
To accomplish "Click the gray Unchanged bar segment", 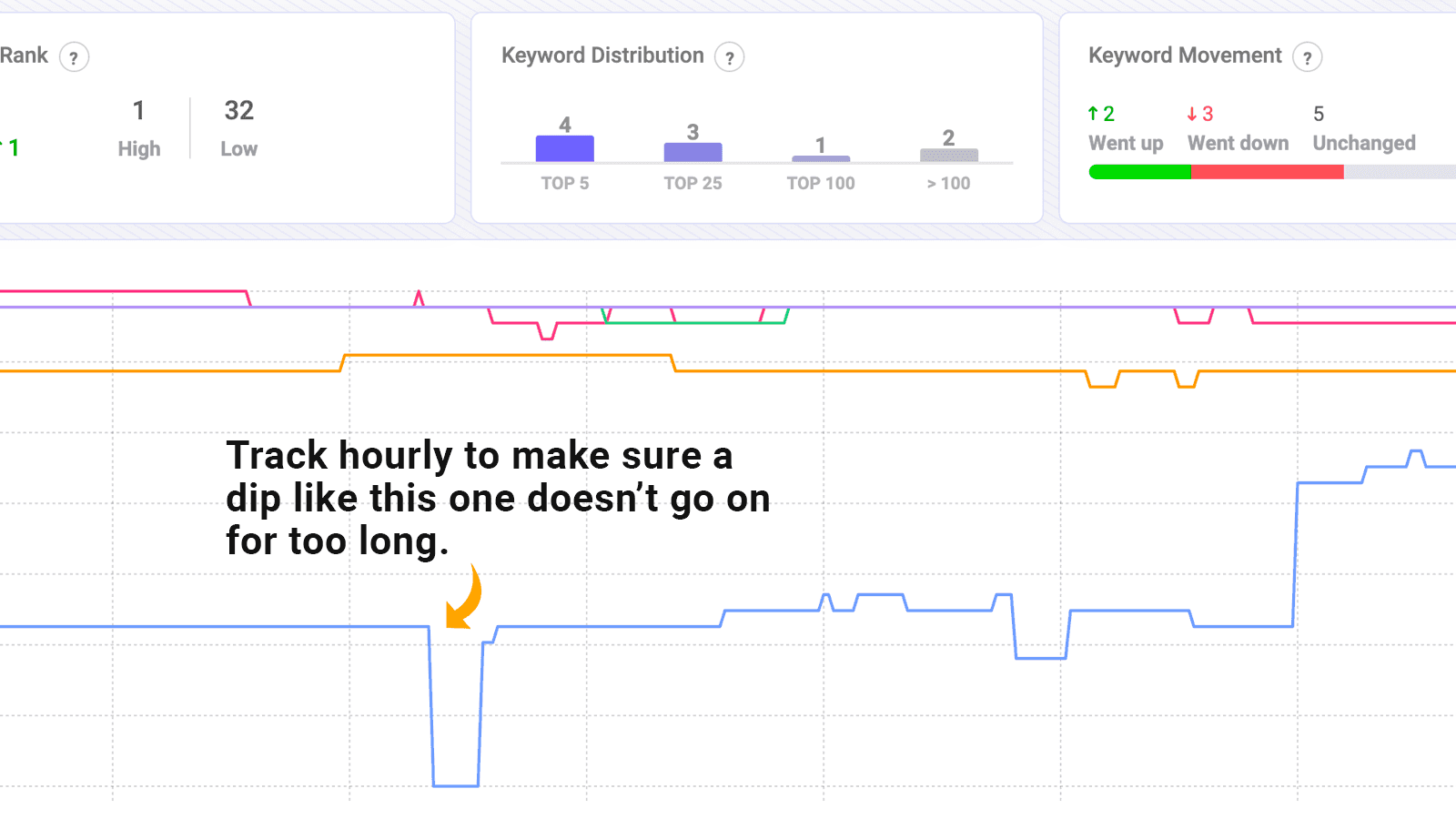I will [x=1400, y=172].
